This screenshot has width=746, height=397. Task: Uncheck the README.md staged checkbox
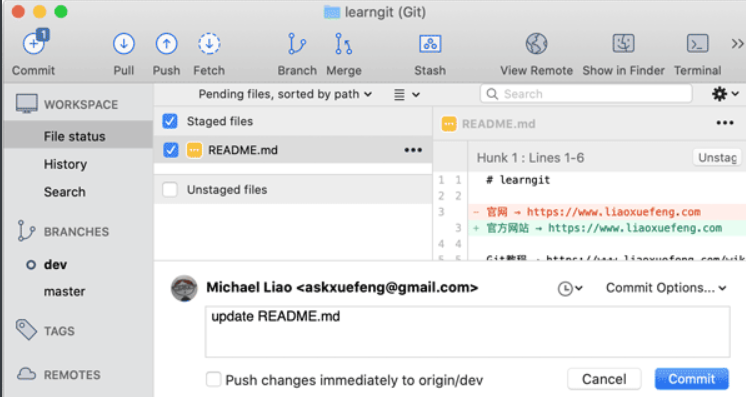(170, 150)
